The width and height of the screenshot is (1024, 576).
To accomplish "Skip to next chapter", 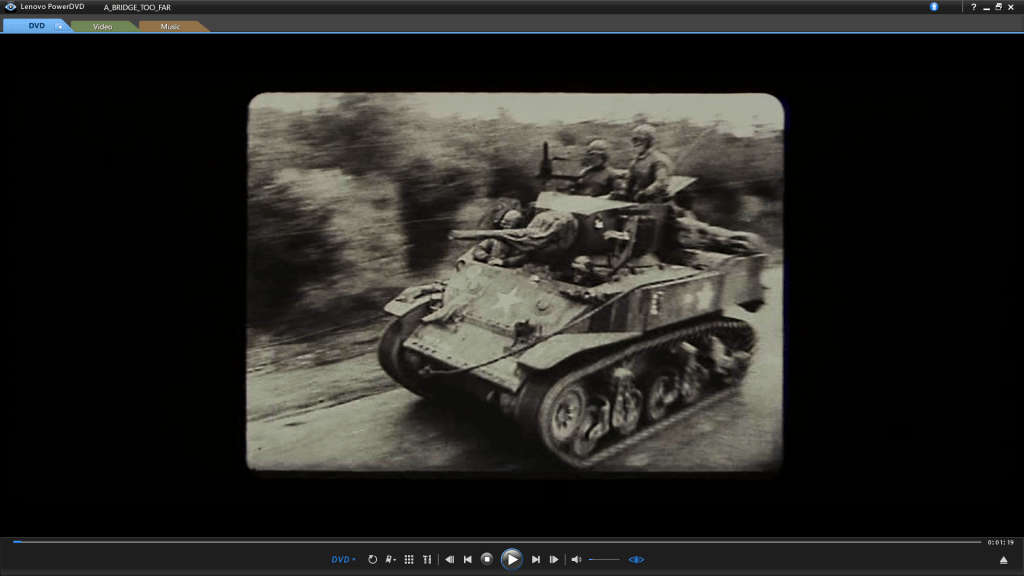I will 536,559.
